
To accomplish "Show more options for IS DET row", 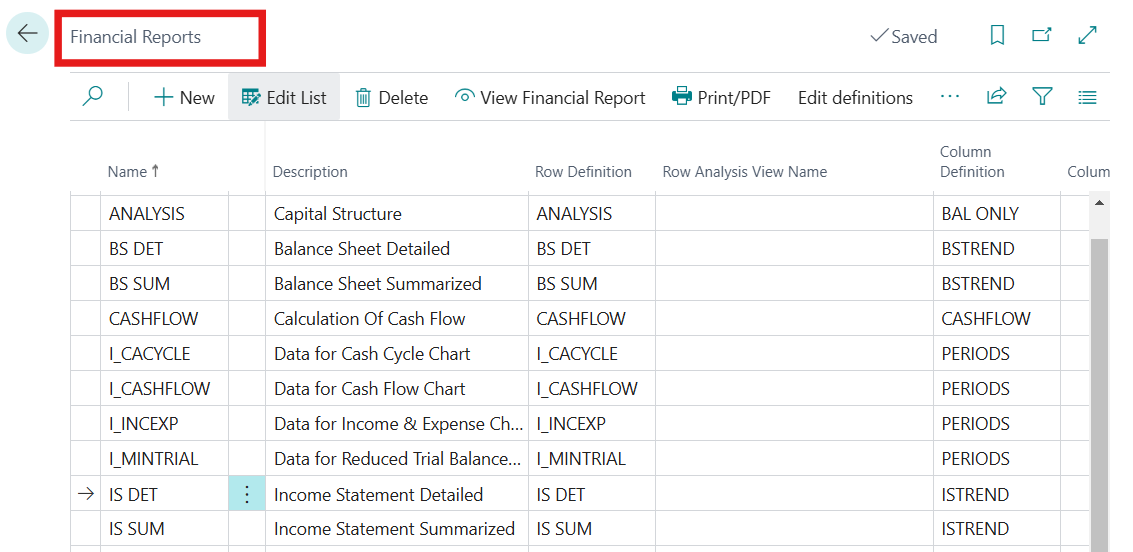I will coord(247,494).
